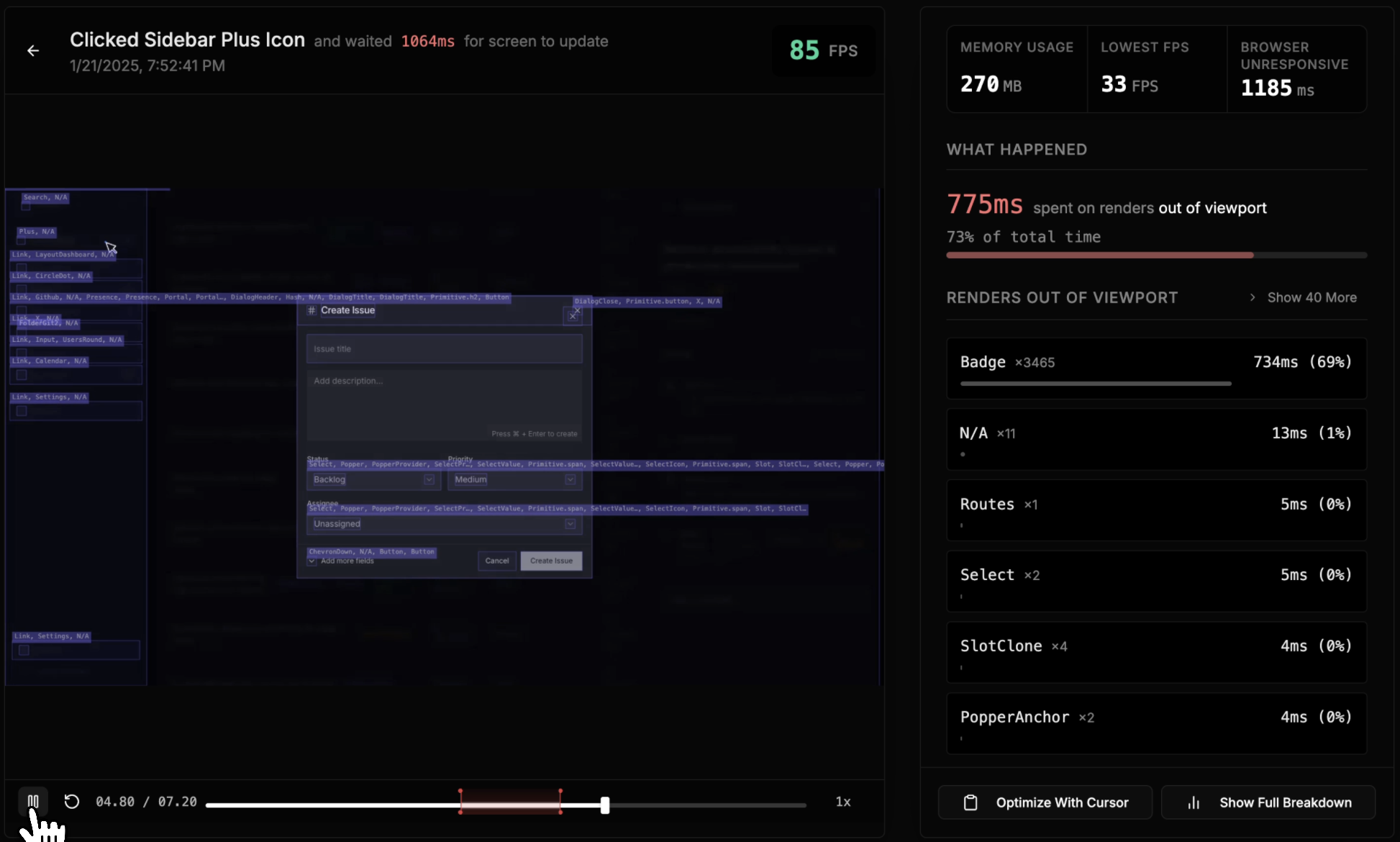Click the timeline scrubber handle
The image size is (1400, 842).
[605, 805]
